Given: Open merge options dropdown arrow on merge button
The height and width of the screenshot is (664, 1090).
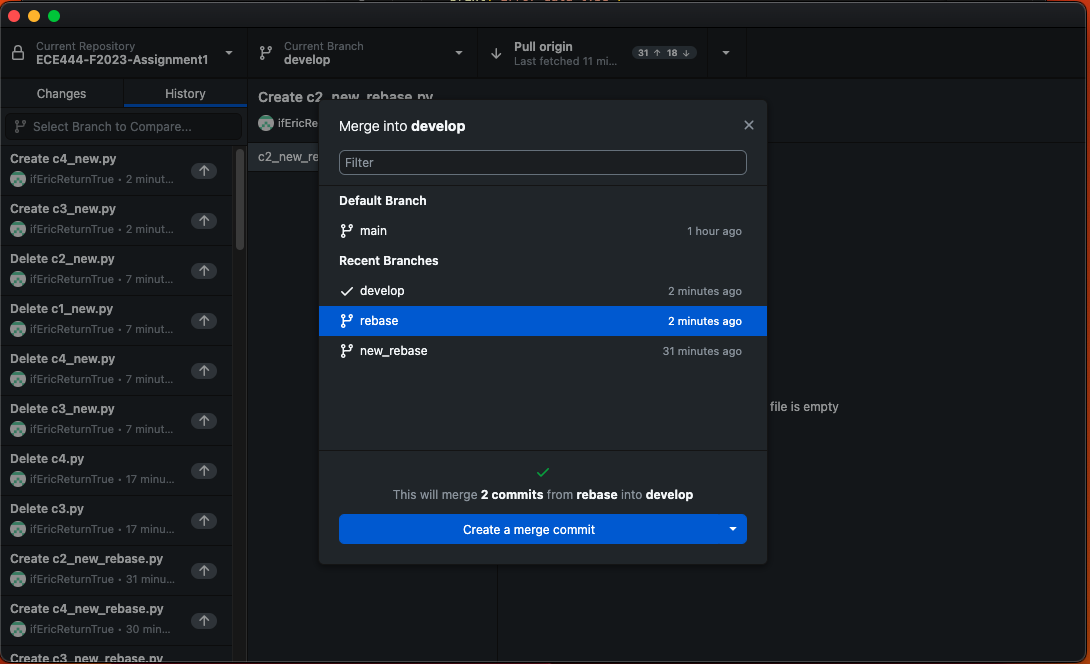Looking at the screenshot, I should pos(733,529).
